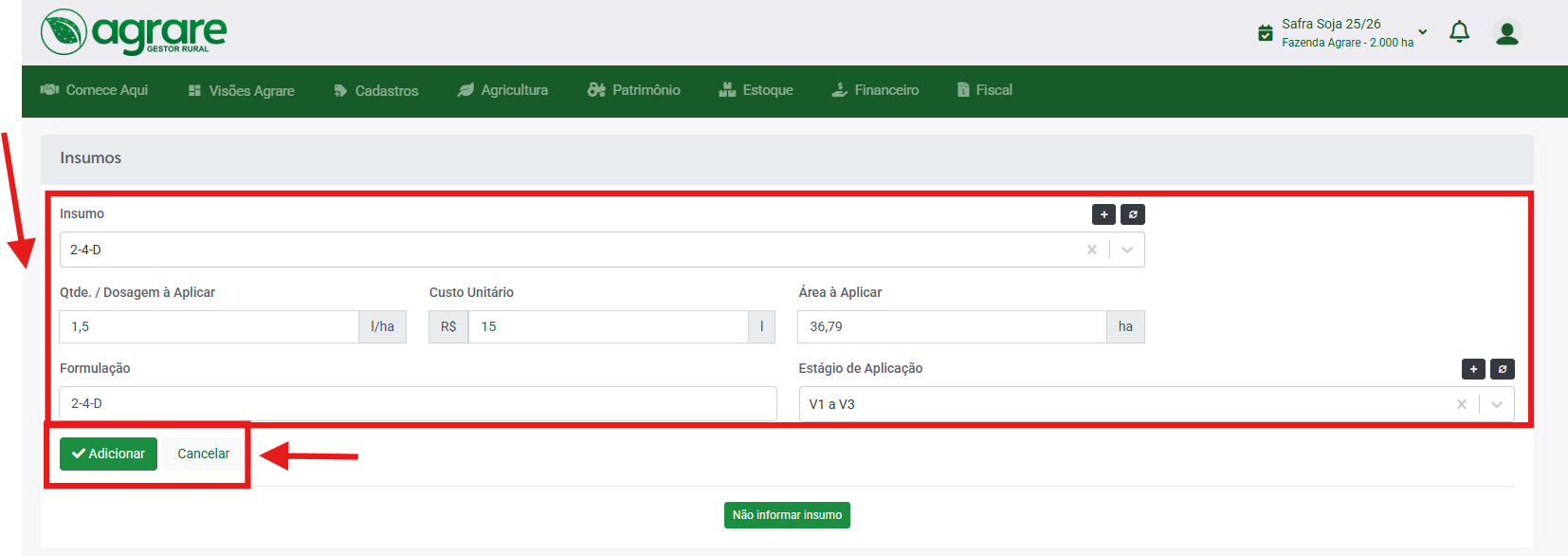Click the handshake icon in Comece Aqui
This screenshot has height=556, width=1568.
(x=49, y=90)
